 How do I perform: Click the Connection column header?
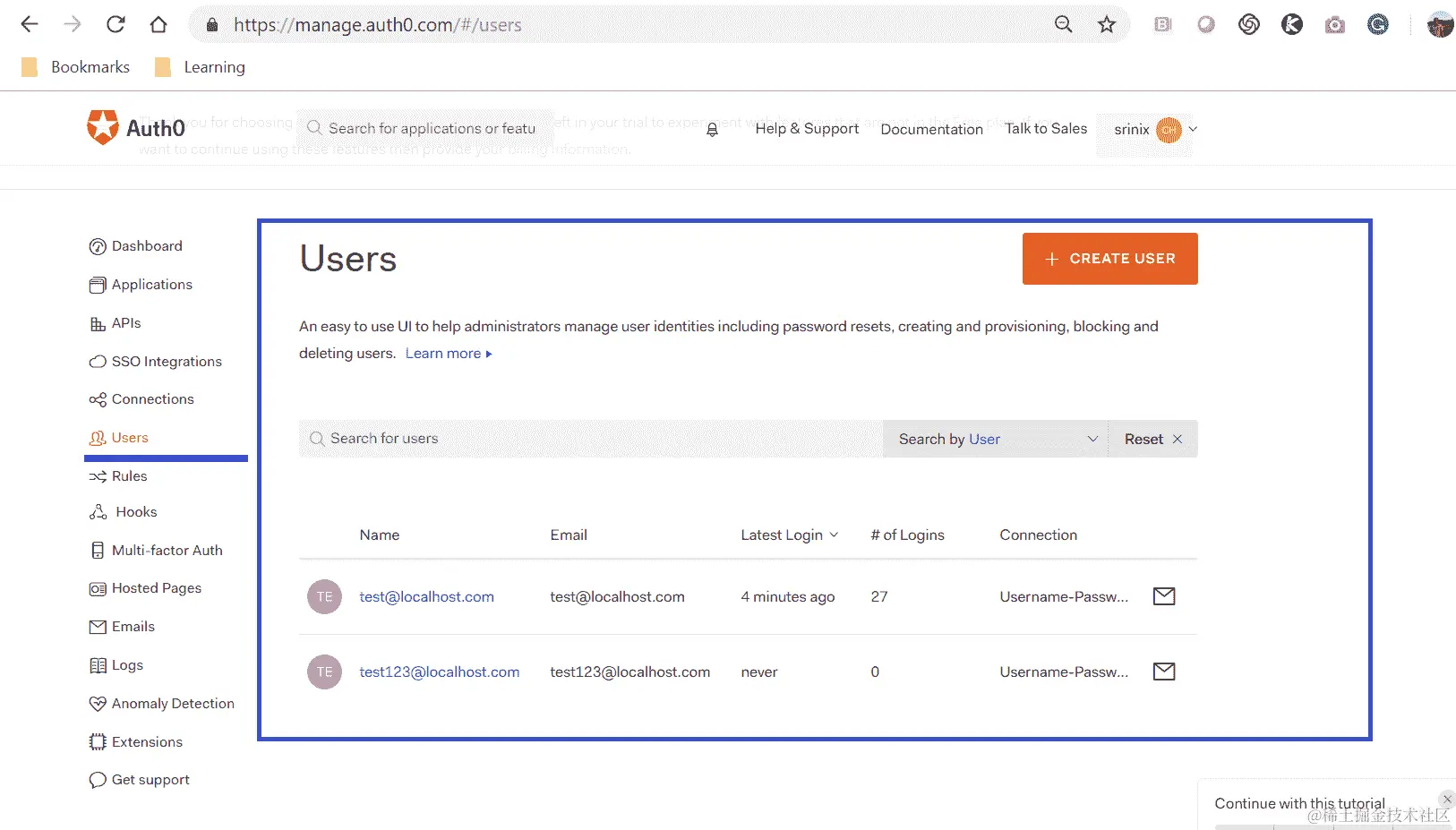tap(1039, 535)
